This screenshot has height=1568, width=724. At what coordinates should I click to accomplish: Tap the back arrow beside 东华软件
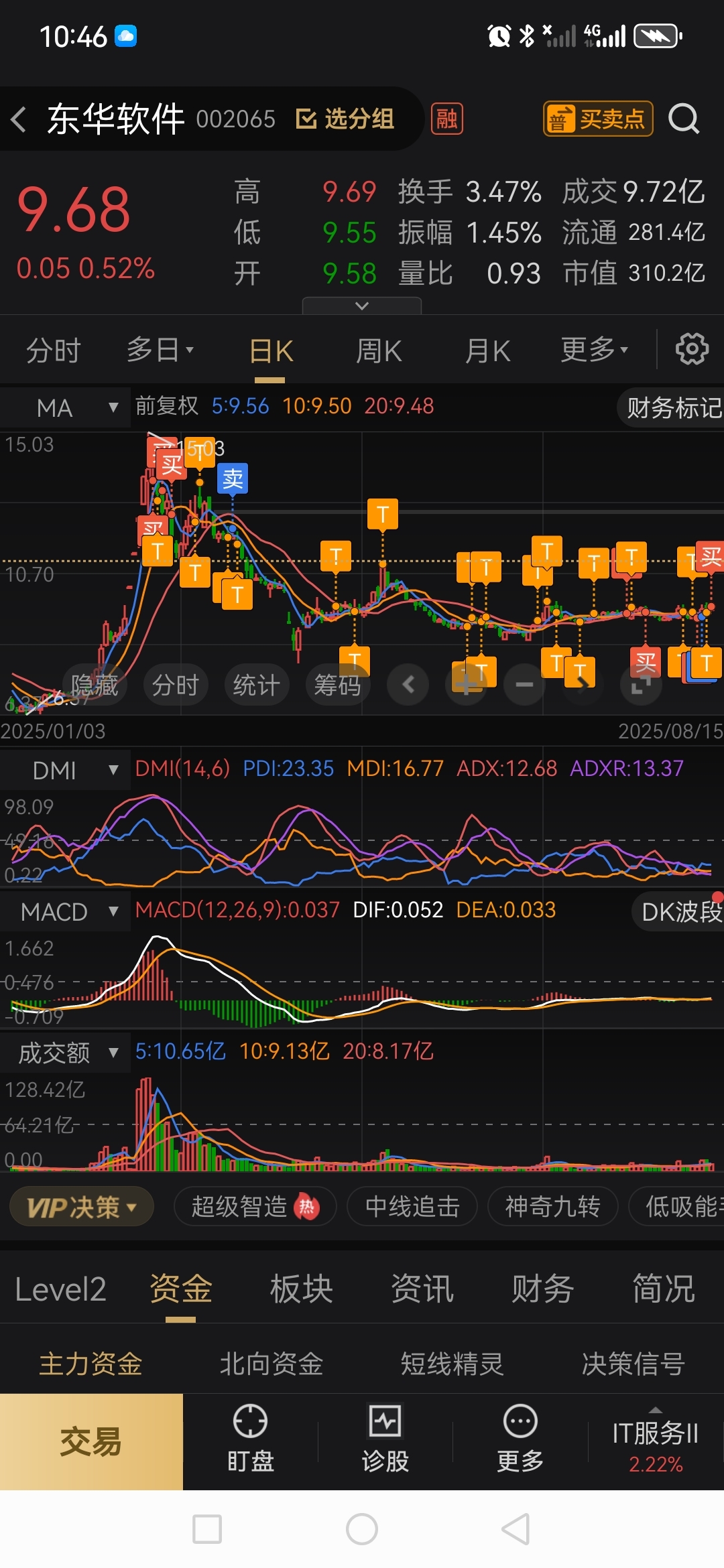pos(19,120)
